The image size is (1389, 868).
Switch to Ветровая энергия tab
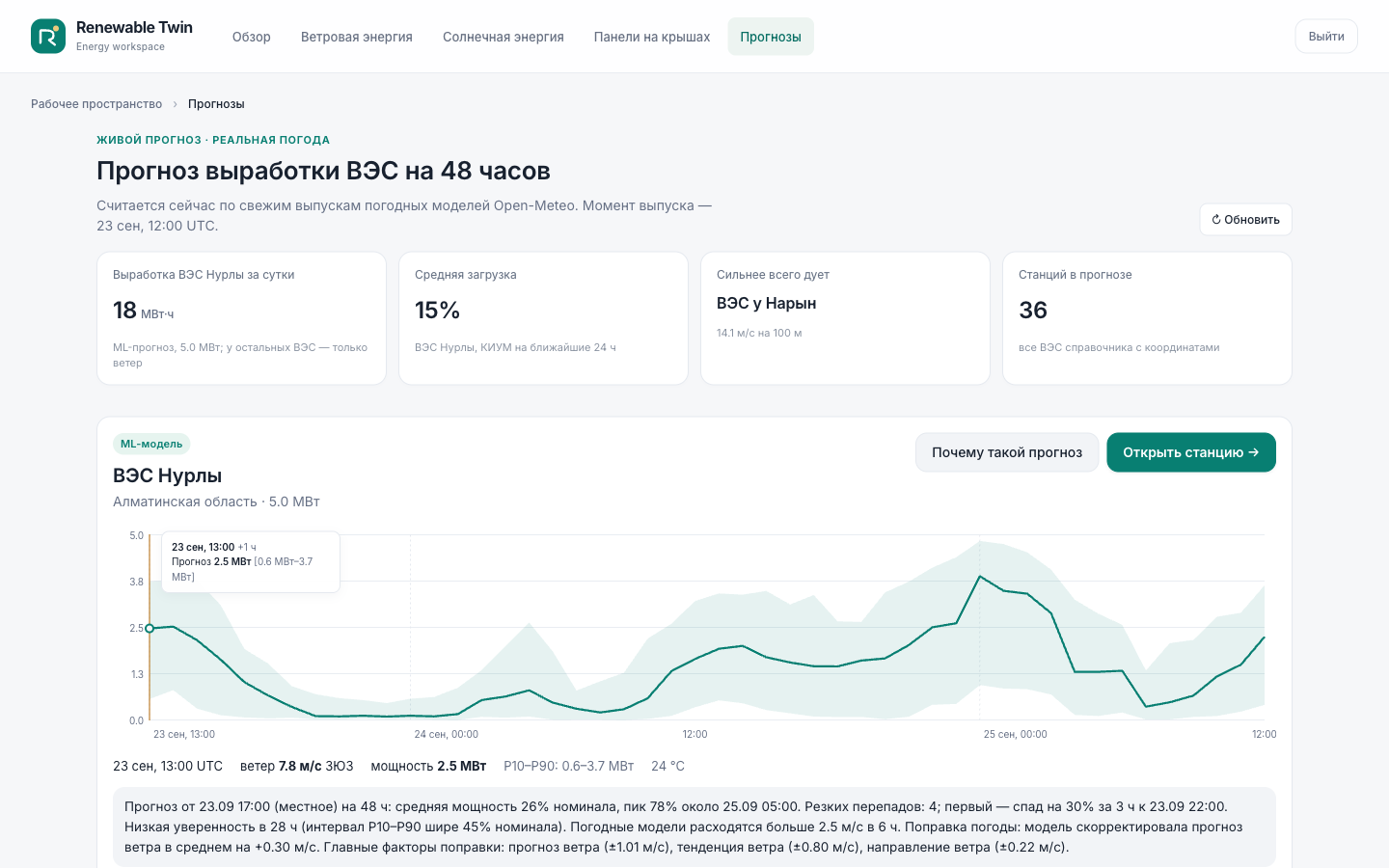[357, 37]
